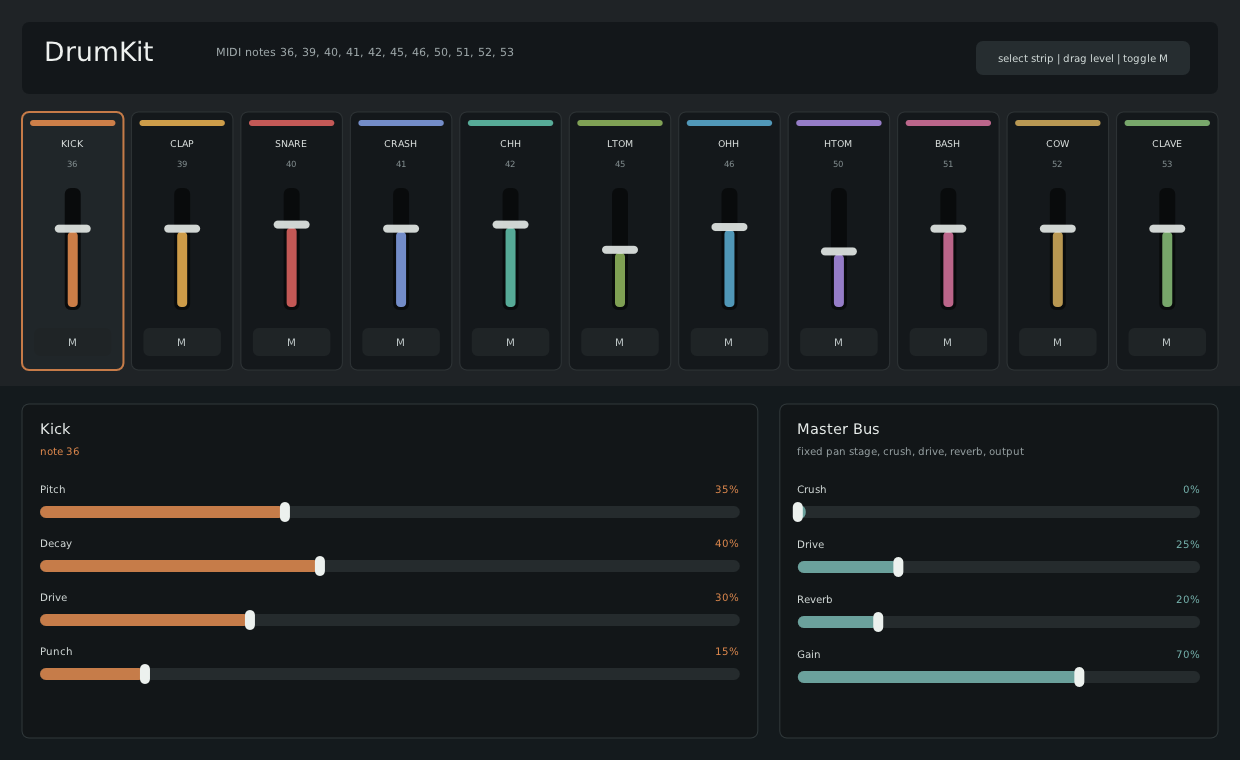The image size is (1240, 760).
Task: Click the KICK level fader handle
Action: 72,229
